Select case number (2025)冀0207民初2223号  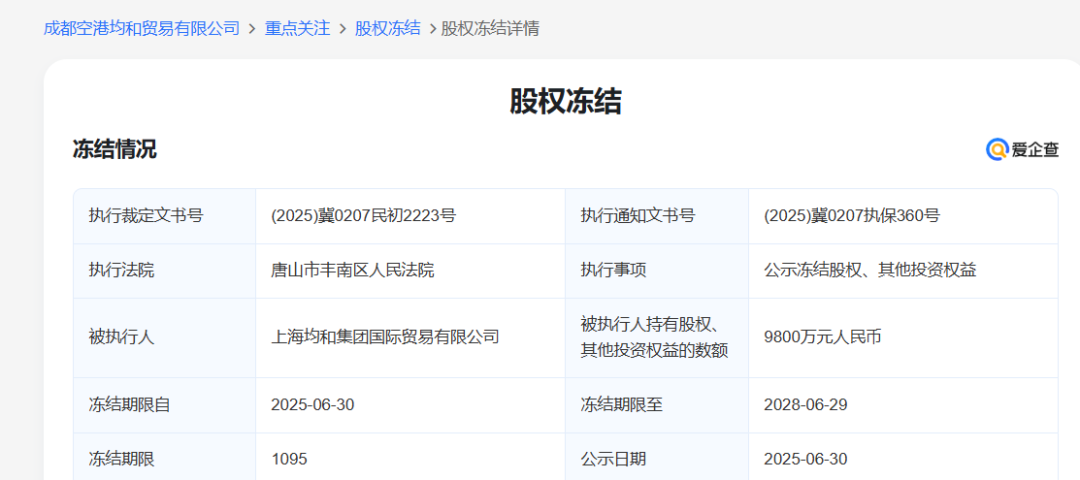pos(364,216)
